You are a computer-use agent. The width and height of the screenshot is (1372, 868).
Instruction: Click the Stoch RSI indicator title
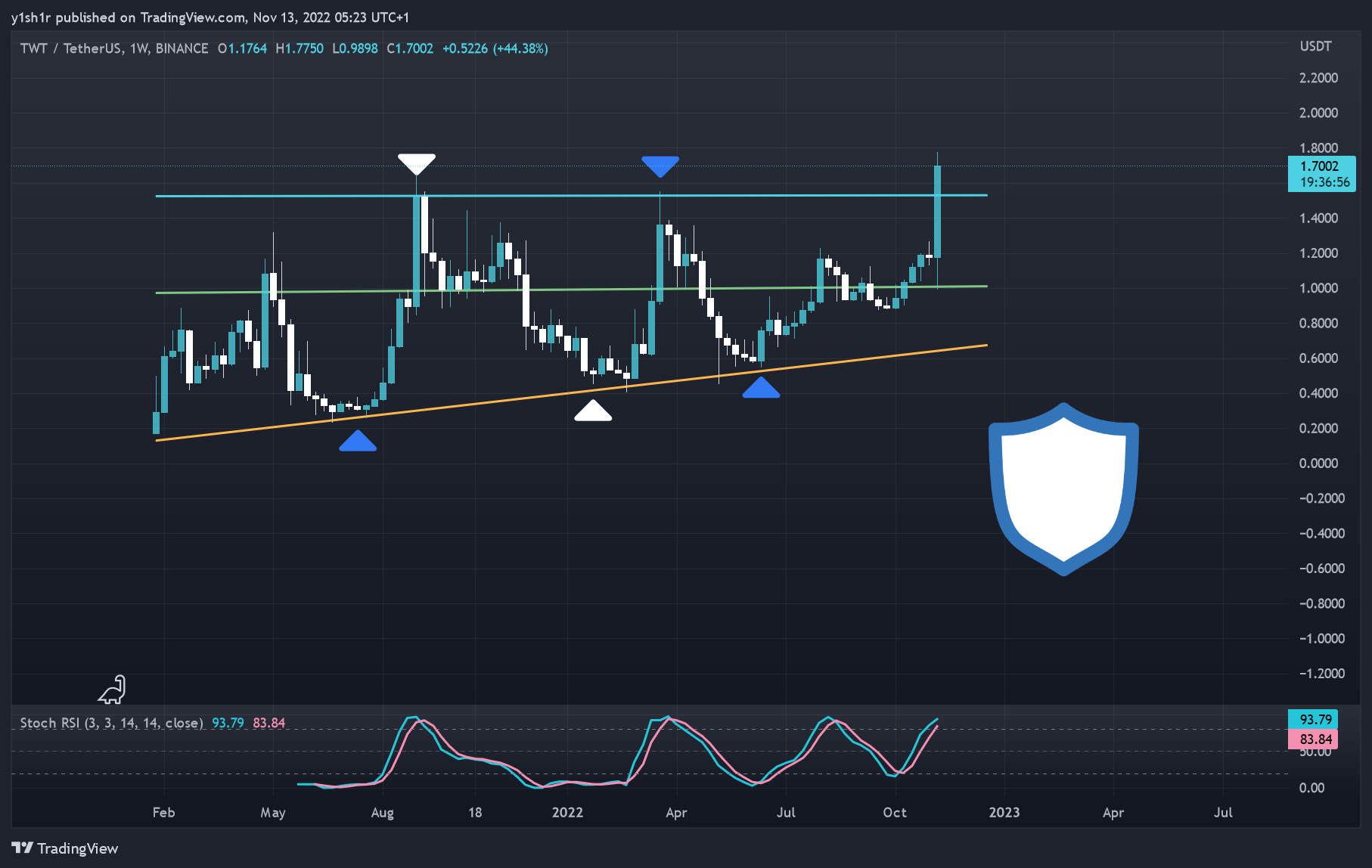tap(111, 723)
